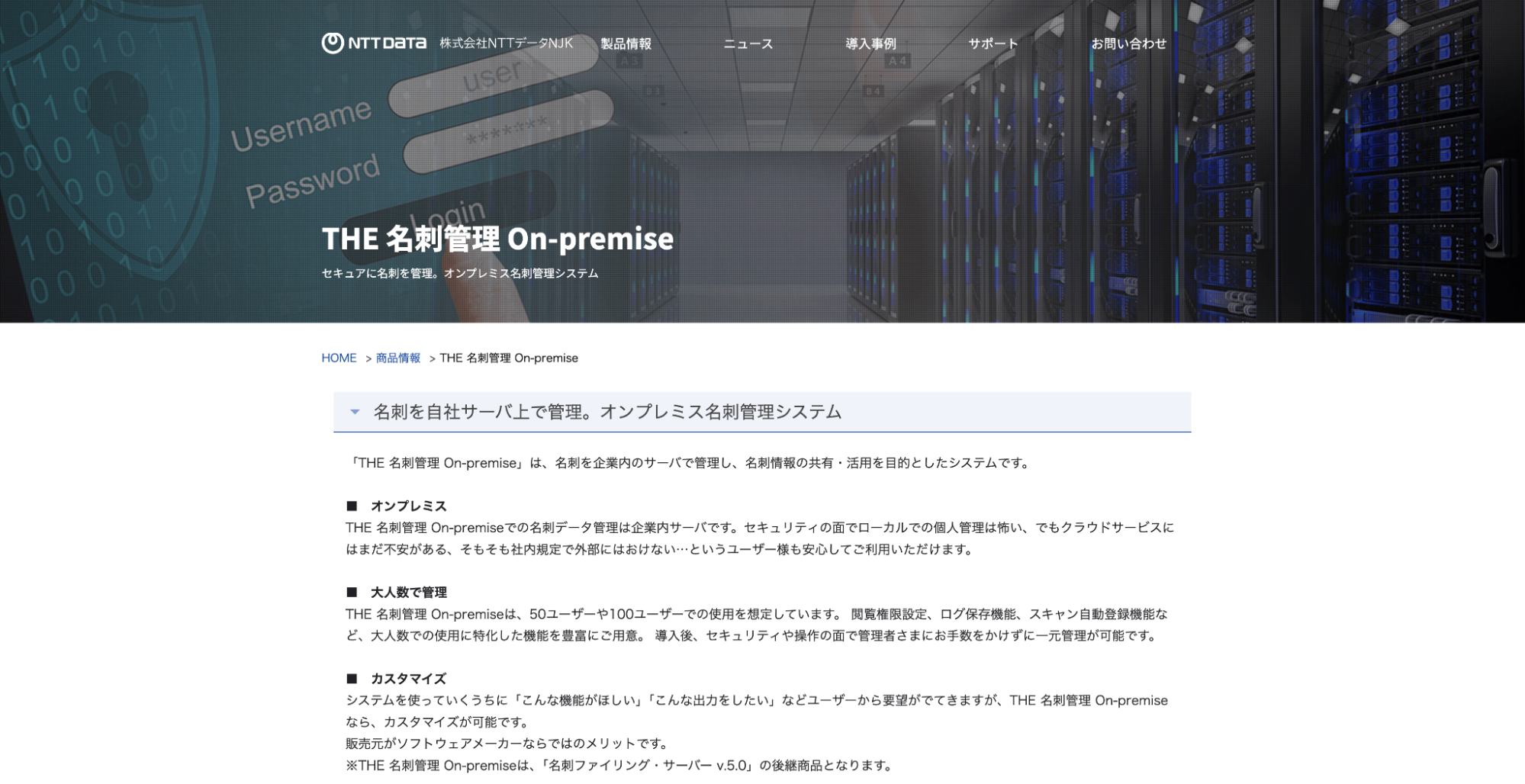Select サポート in the top navigation
1525x784 pixels.
click(993, 44)
